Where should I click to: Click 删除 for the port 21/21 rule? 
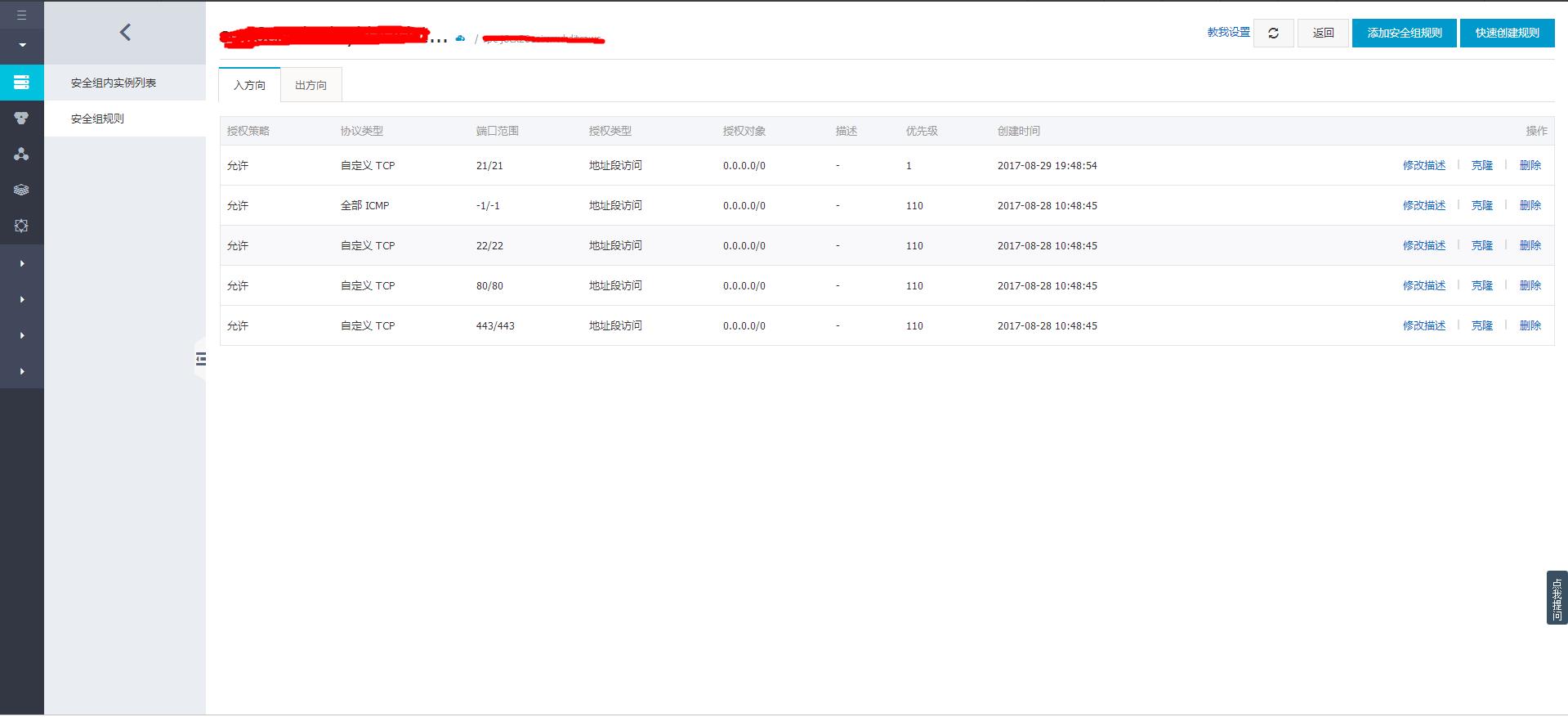[1530, 165]
